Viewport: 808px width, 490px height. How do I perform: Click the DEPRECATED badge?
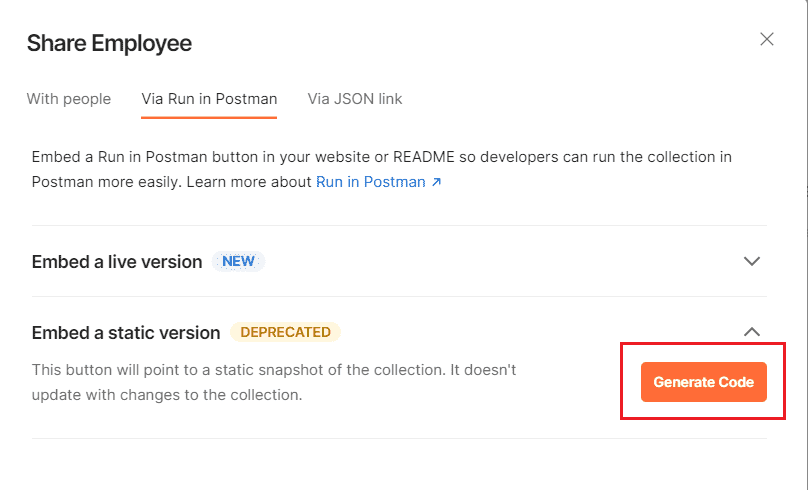tap(285, 332)
